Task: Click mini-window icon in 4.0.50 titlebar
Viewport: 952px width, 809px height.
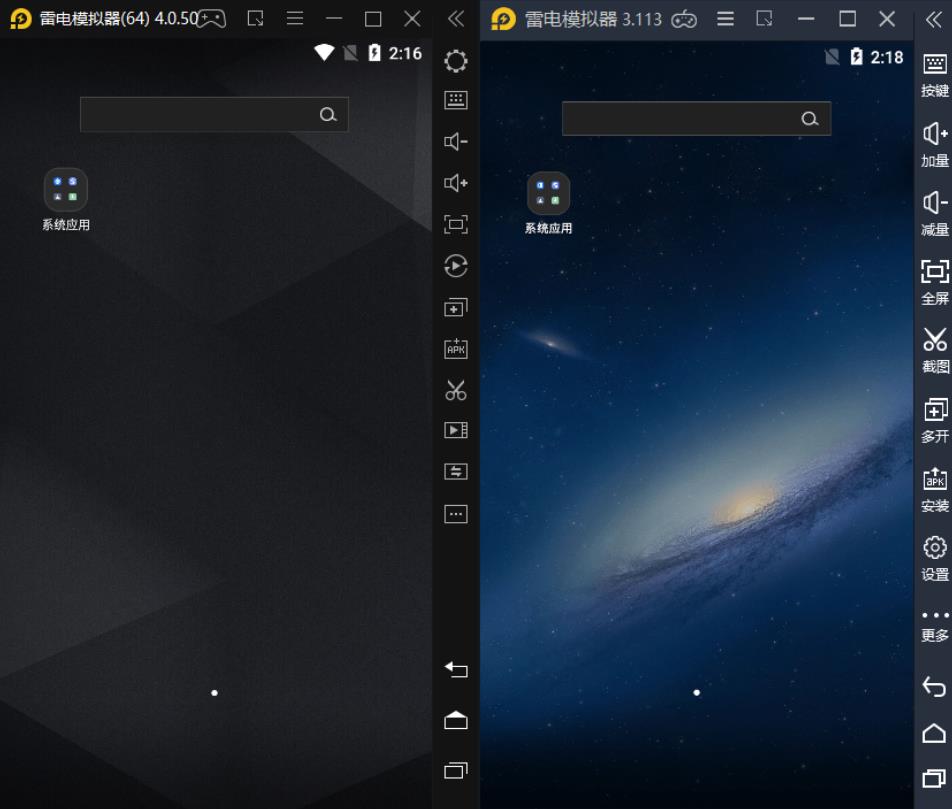Action: (256, 19)
